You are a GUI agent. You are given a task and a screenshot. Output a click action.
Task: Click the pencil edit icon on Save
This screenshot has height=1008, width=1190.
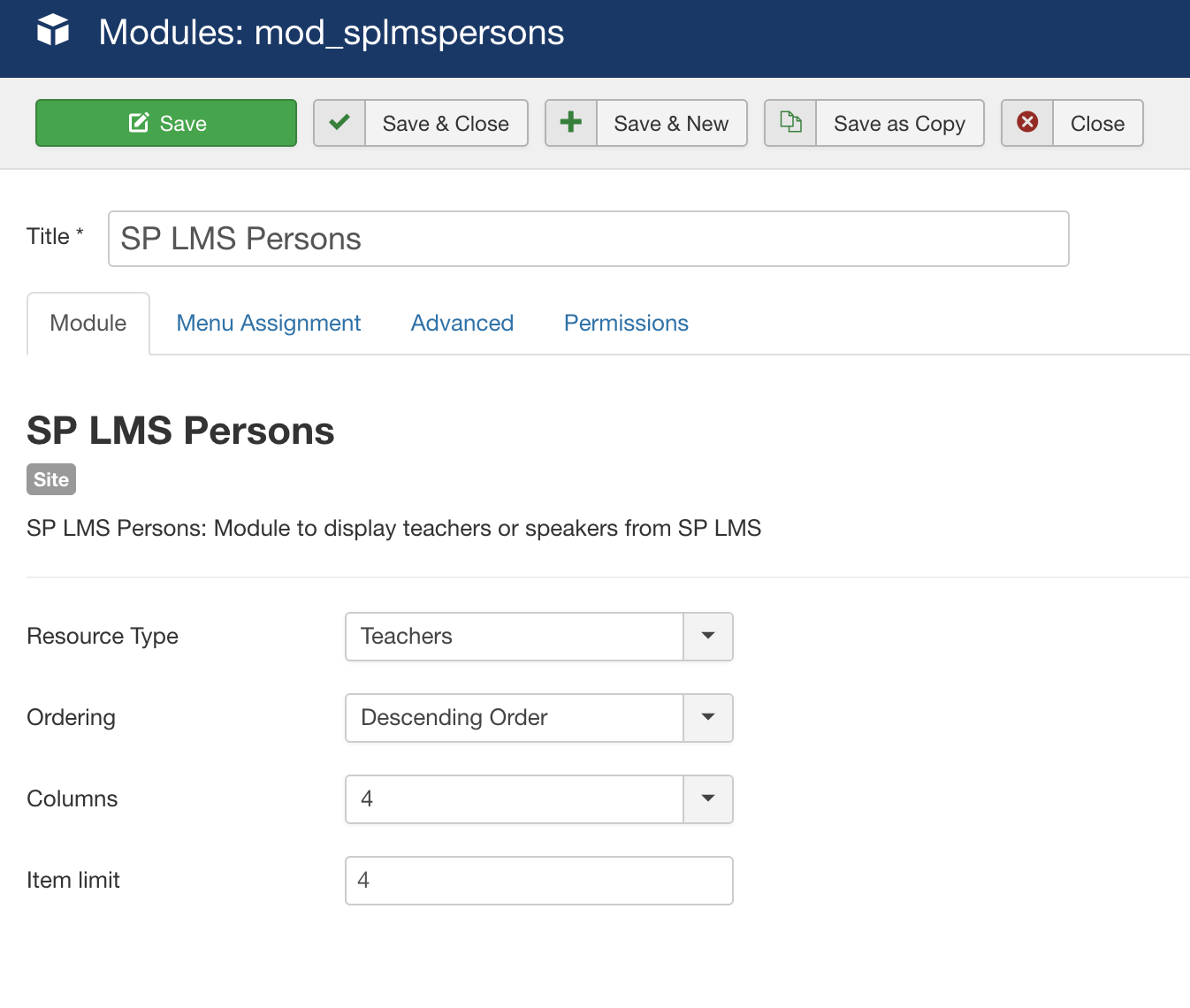point(139,123)
